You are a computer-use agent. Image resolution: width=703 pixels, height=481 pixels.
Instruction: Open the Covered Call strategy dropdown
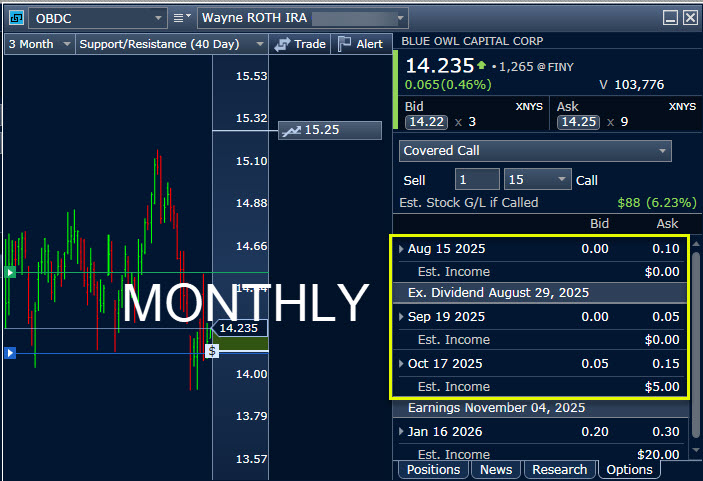pos(662,151)
